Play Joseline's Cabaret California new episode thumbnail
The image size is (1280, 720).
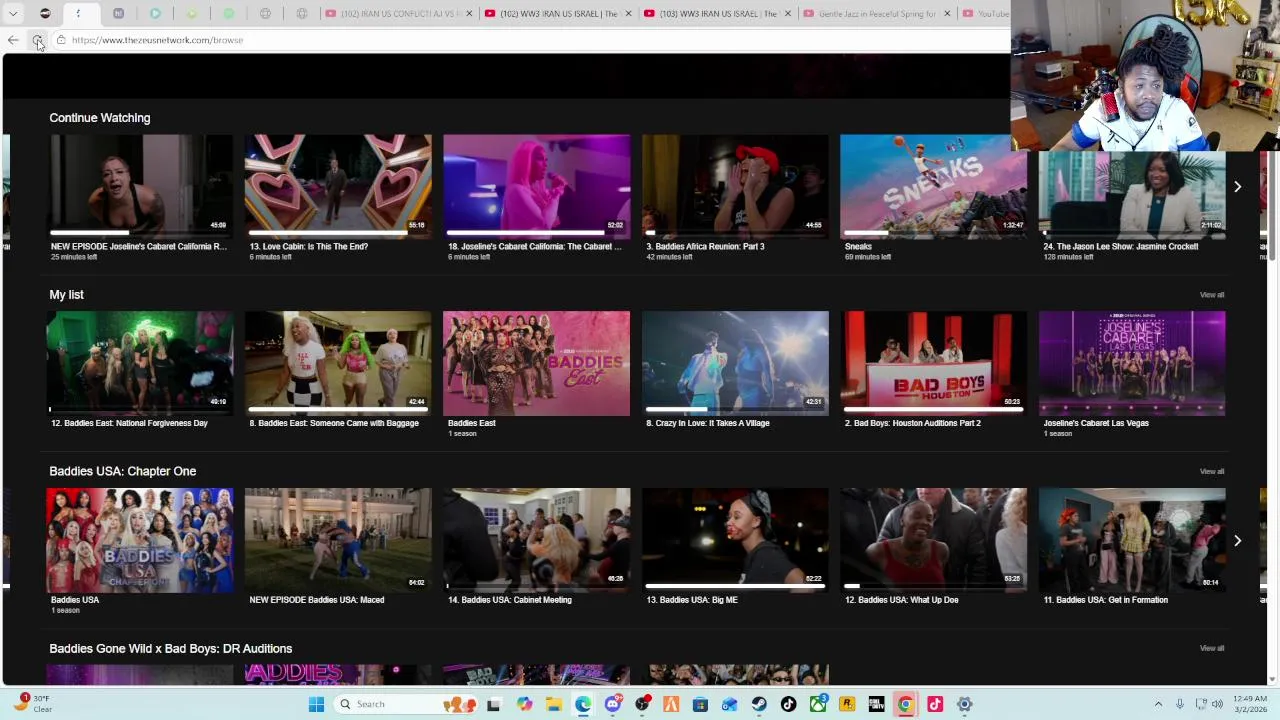(x=140, y=186)
